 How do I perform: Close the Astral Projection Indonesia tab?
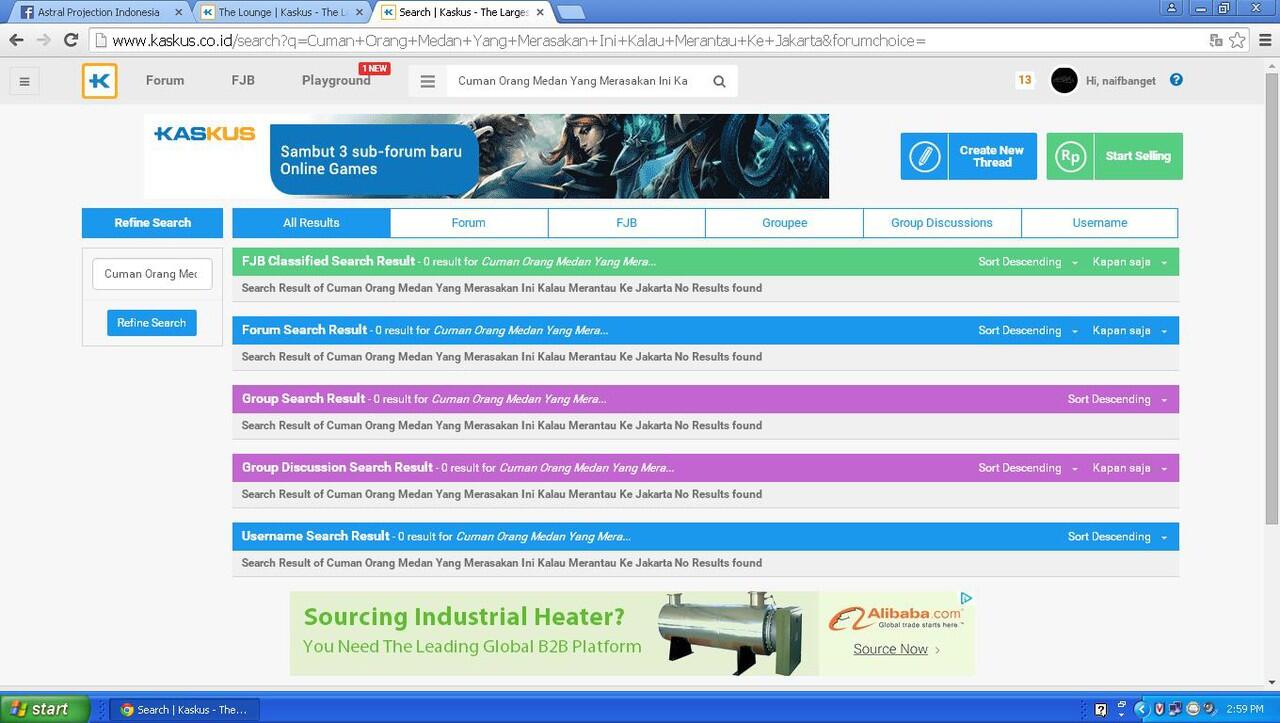pos(178,12)
